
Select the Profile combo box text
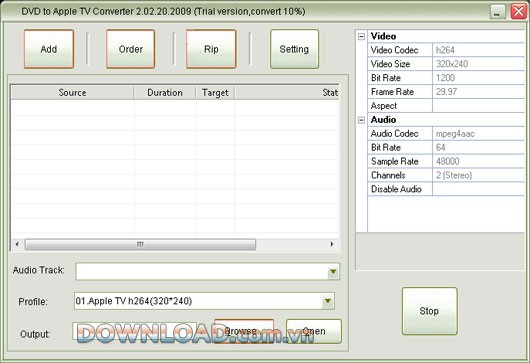click(134, 301)
